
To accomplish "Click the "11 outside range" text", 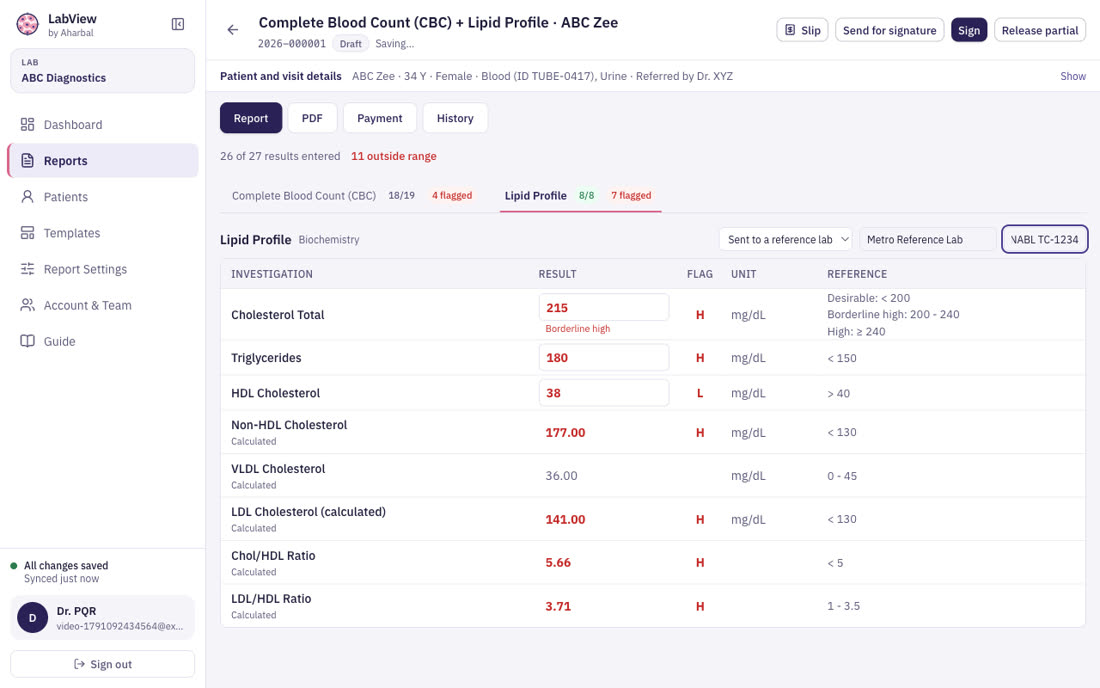I will coord(394,156).
